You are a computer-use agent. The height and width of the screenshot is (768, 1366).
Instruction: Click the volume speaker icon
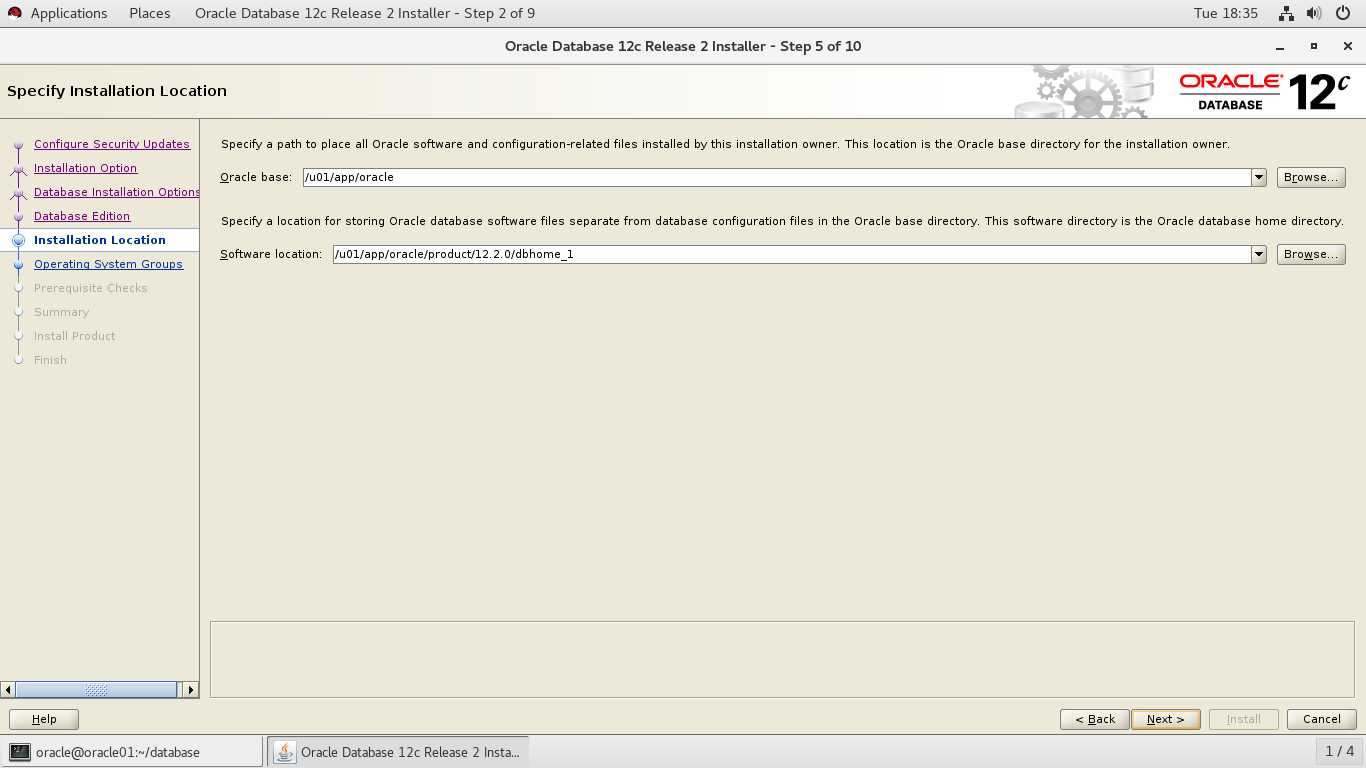[1314, 13]
